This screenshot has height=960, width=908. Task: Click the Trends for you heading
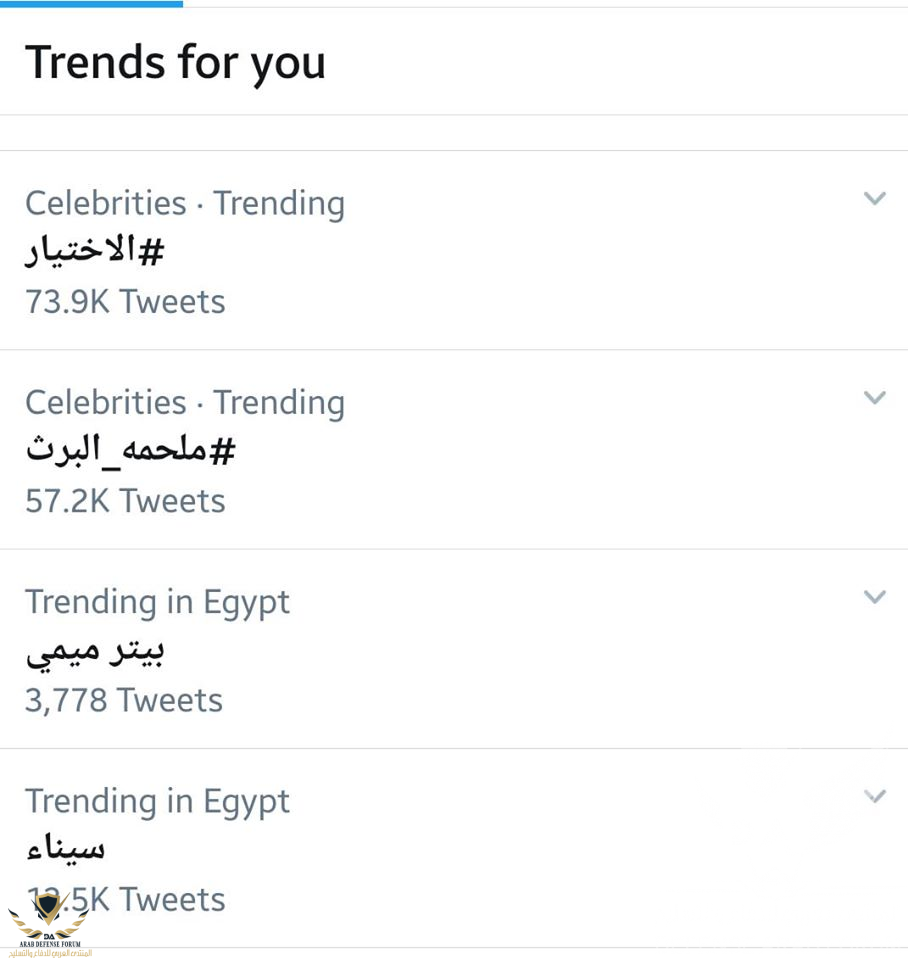175,63
